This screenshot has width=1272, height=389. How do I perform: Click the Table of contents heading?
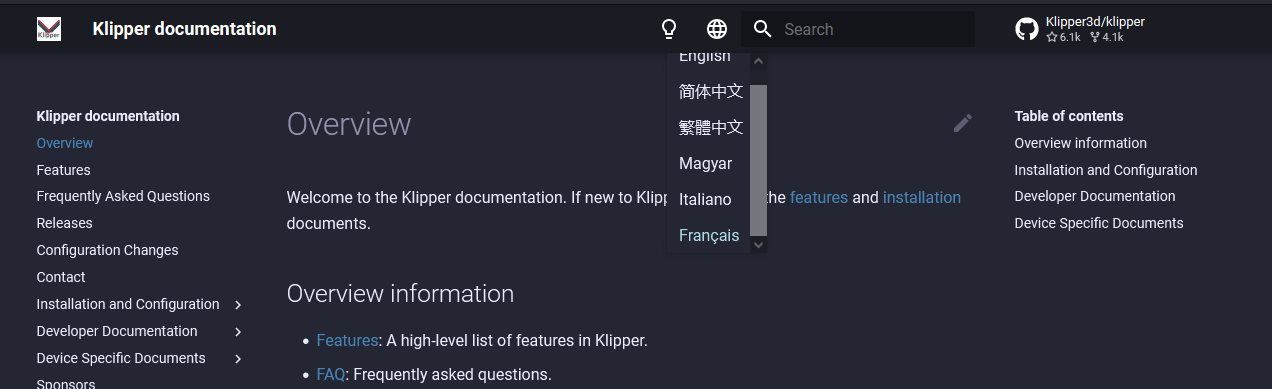pyautogui.click(x=1068, y=116)
